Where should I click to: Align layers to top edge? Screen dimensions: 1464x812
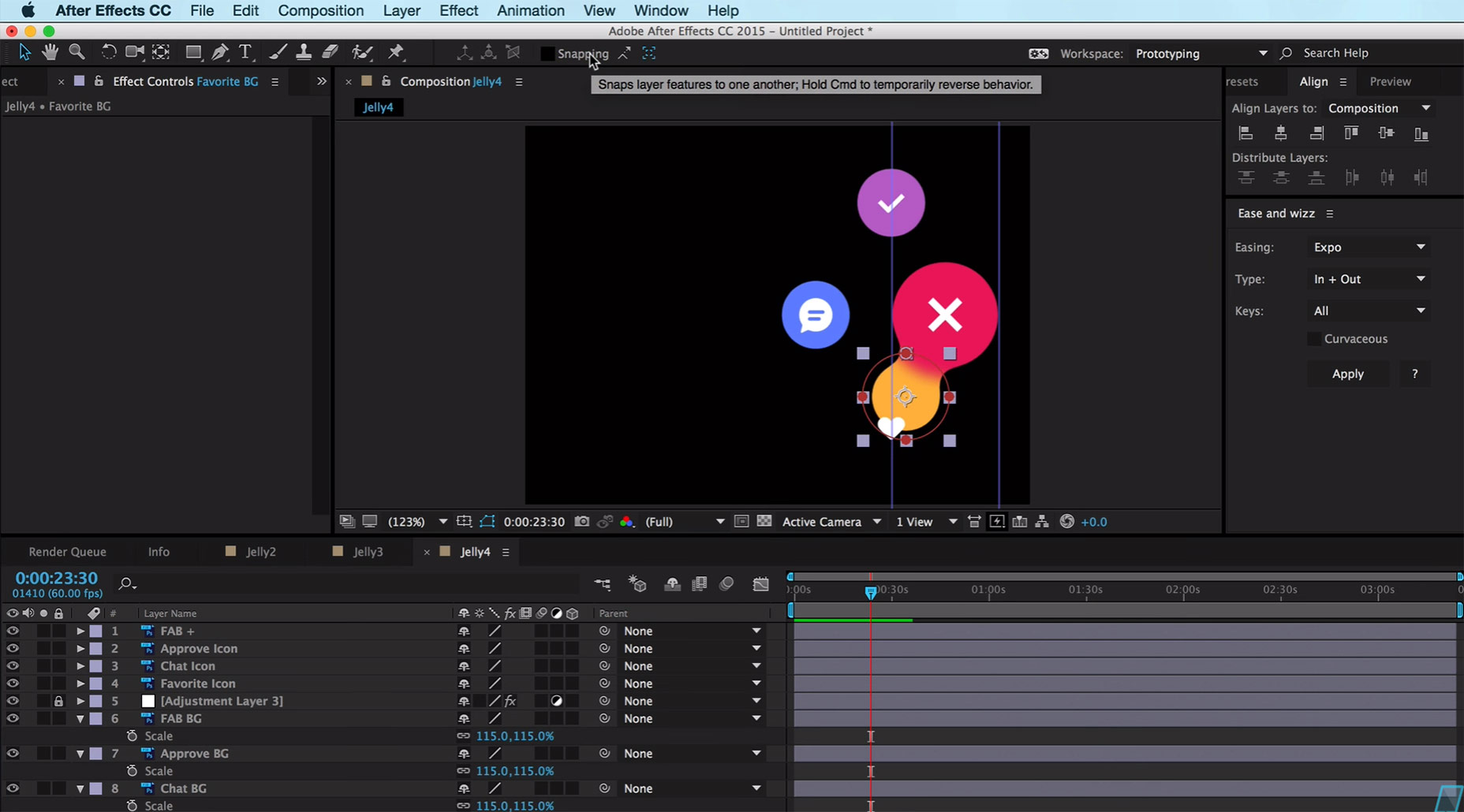coord(1351,133)
